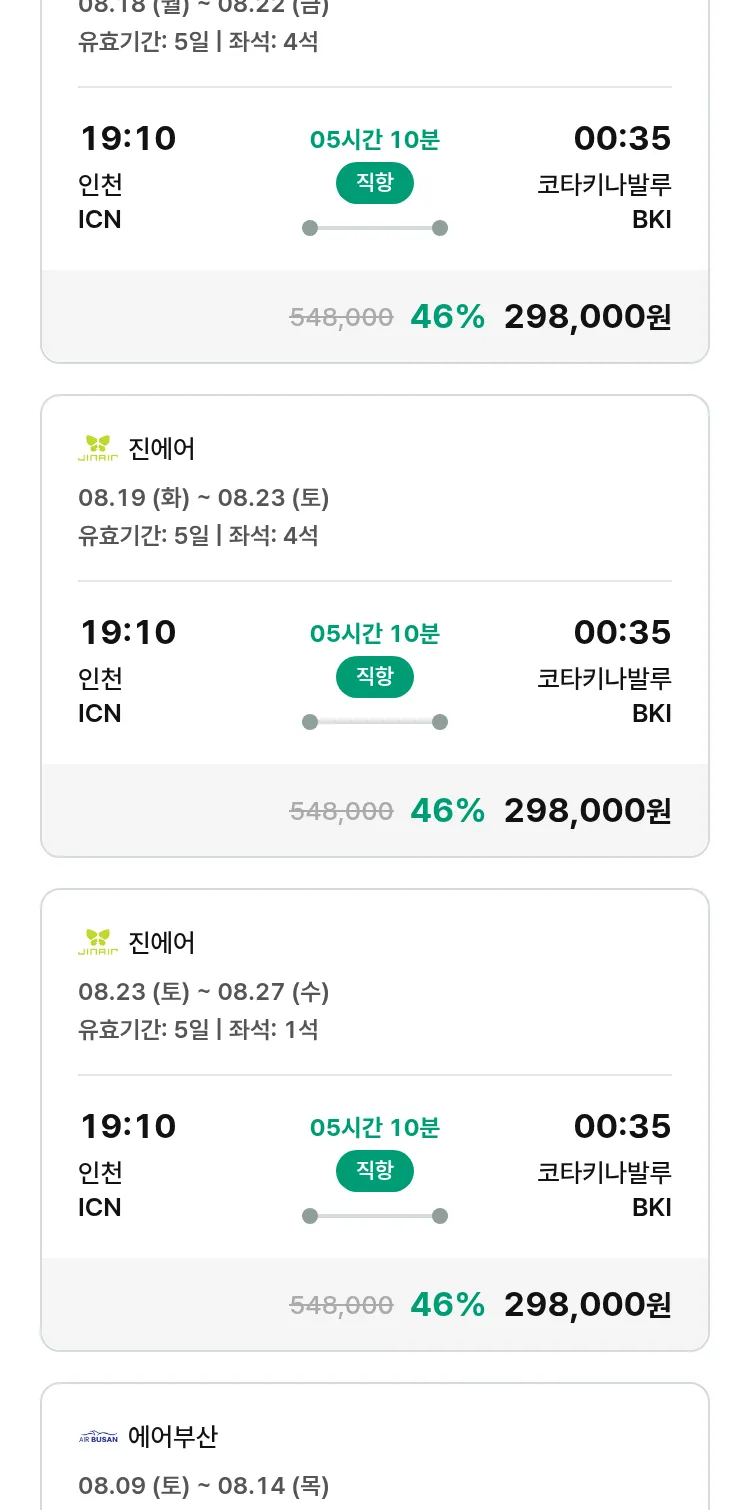Click the route line in the 08.23 flight card
Screen dimensions: 750x1510
(374, 1216)
